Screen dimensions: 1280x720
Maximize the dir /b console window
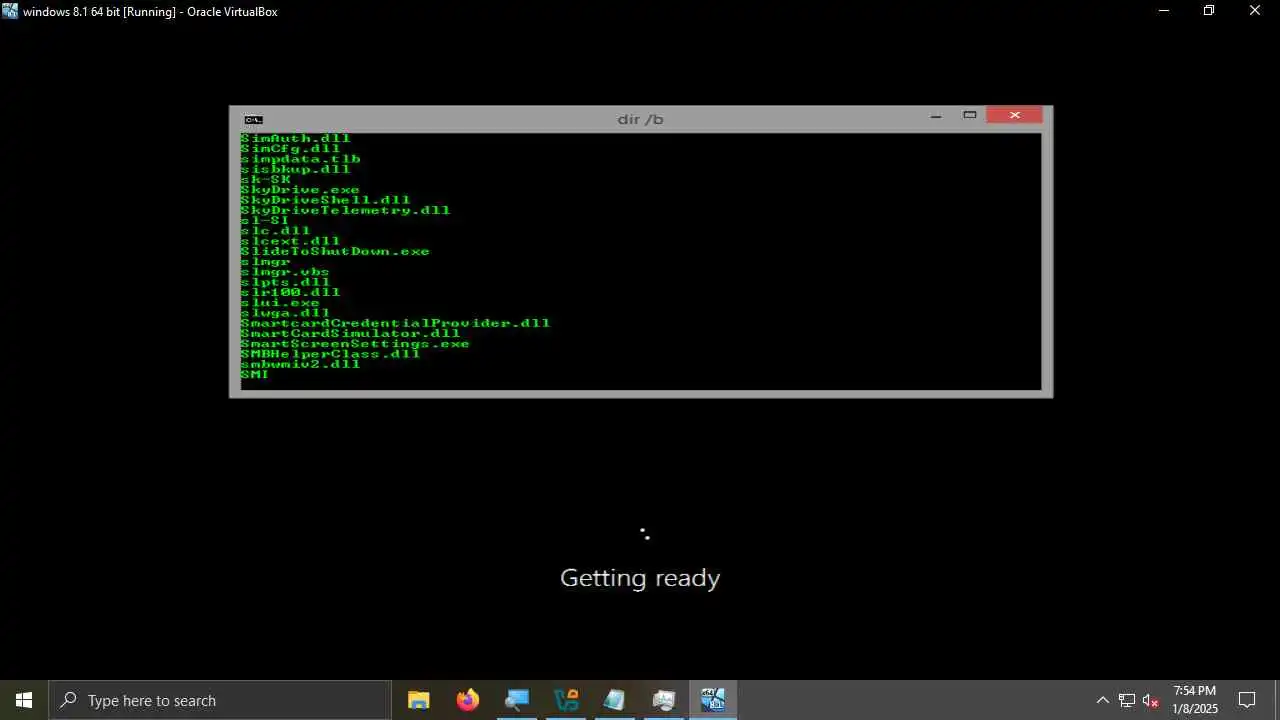coord(969,115)
